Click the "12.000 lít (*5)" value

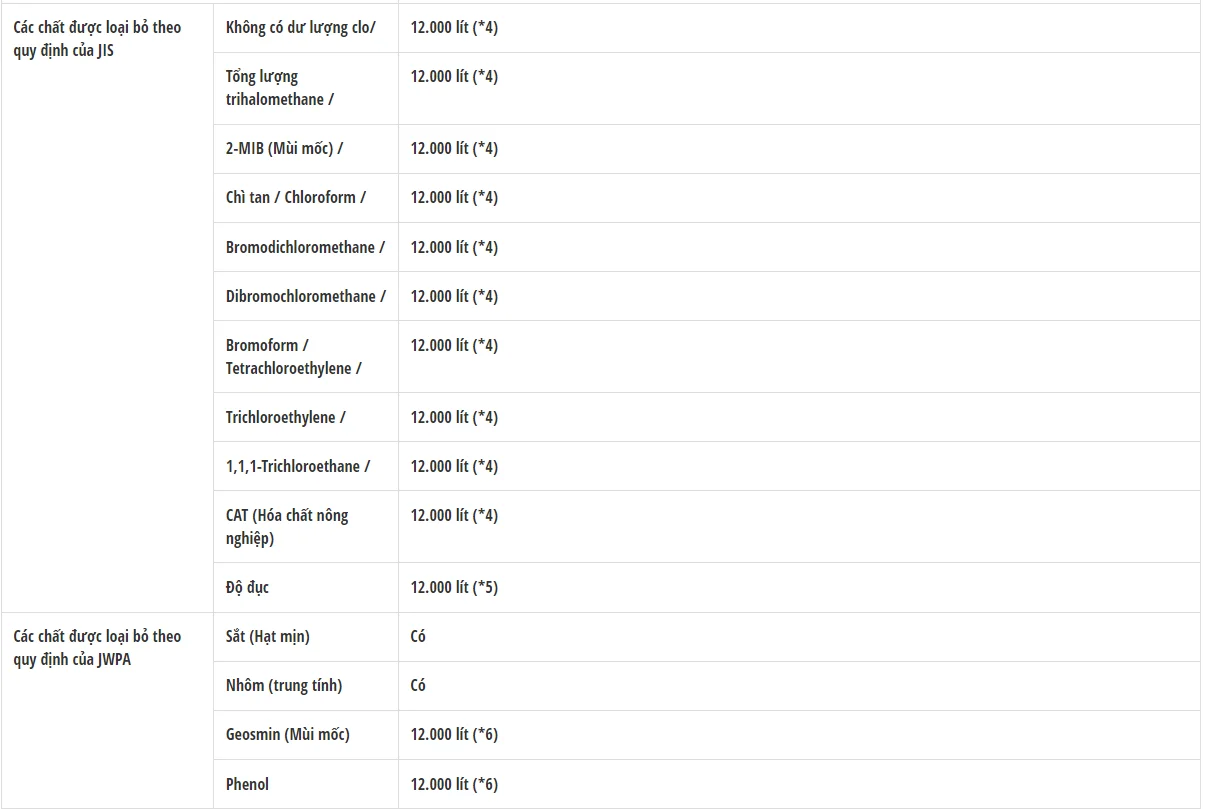click(x=454, y=588)
